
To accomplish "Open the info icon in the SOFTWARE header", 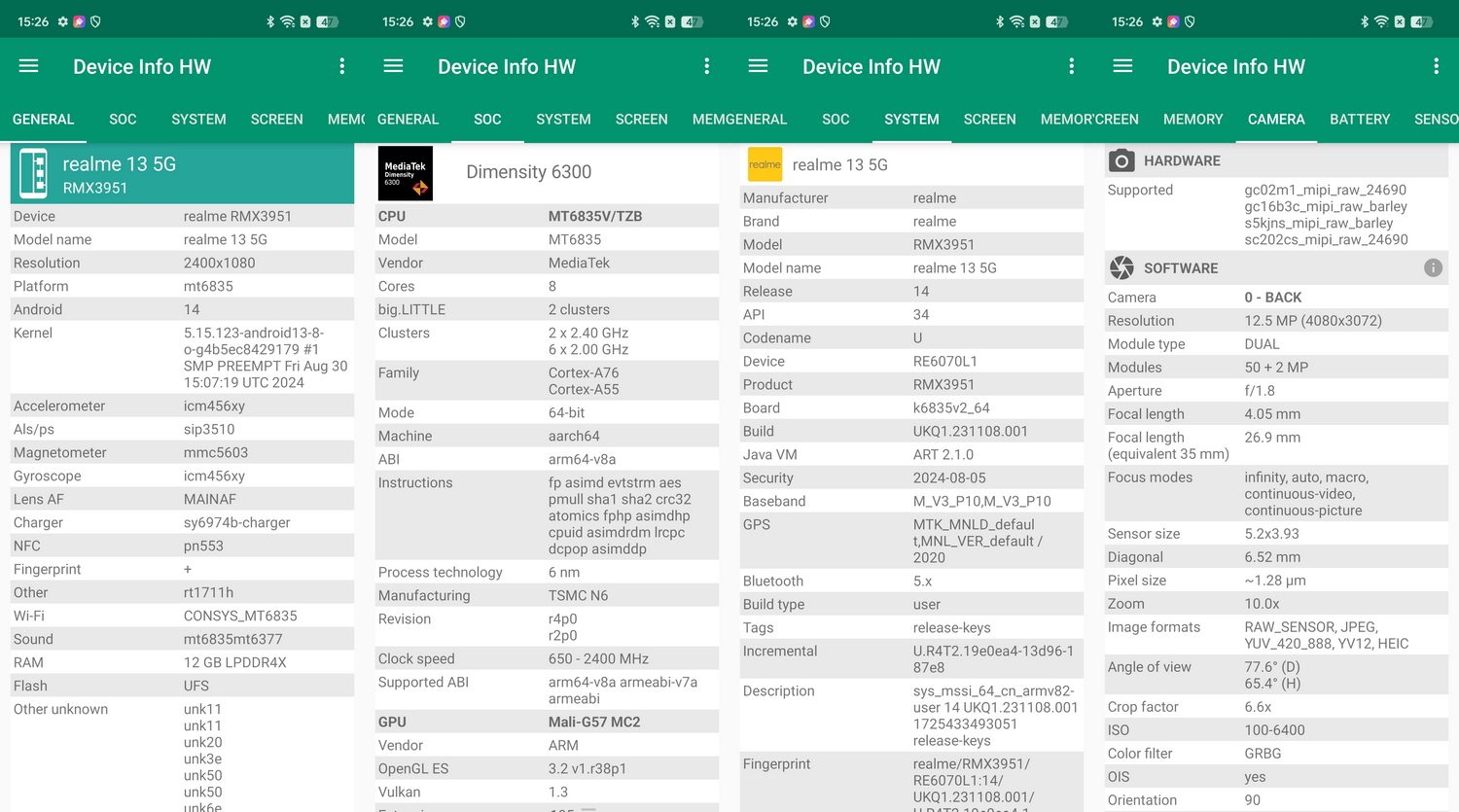I will [x=1433, y=267].
